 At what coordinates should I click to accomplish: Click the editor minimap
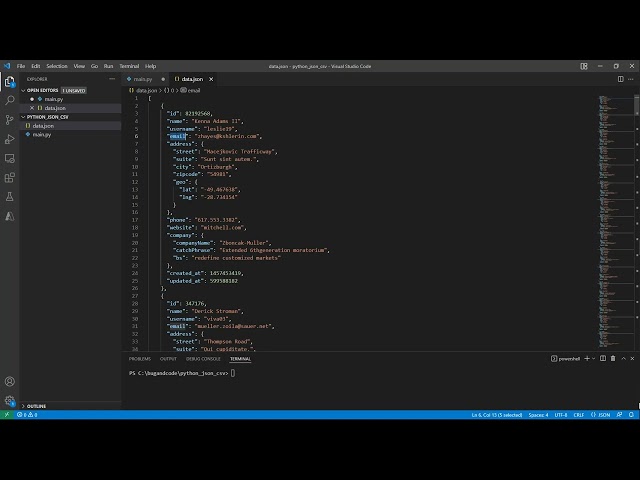(x=616, y=220)
